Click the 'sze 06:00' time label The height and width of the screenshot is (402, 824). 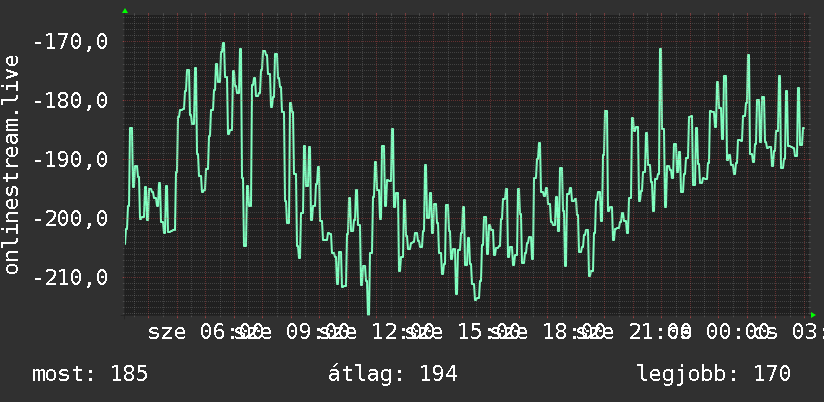pyautogui.click(x=205, y=332)
